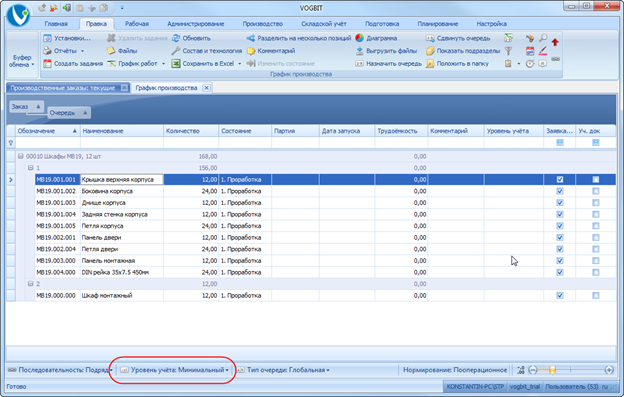This screenshot has height=397, width=624.
Task: Collapse the 00010 Шкафы MB19 order group
Action: 21,156
